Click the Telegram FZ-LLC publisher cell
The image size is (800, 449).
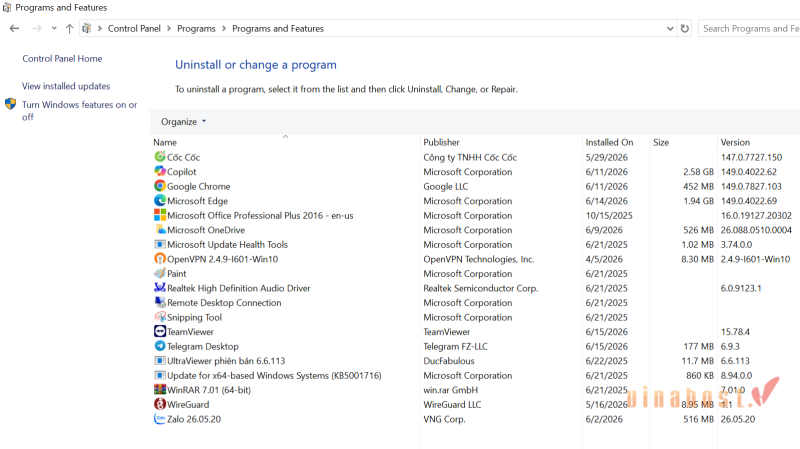click(x=455, y=346)
